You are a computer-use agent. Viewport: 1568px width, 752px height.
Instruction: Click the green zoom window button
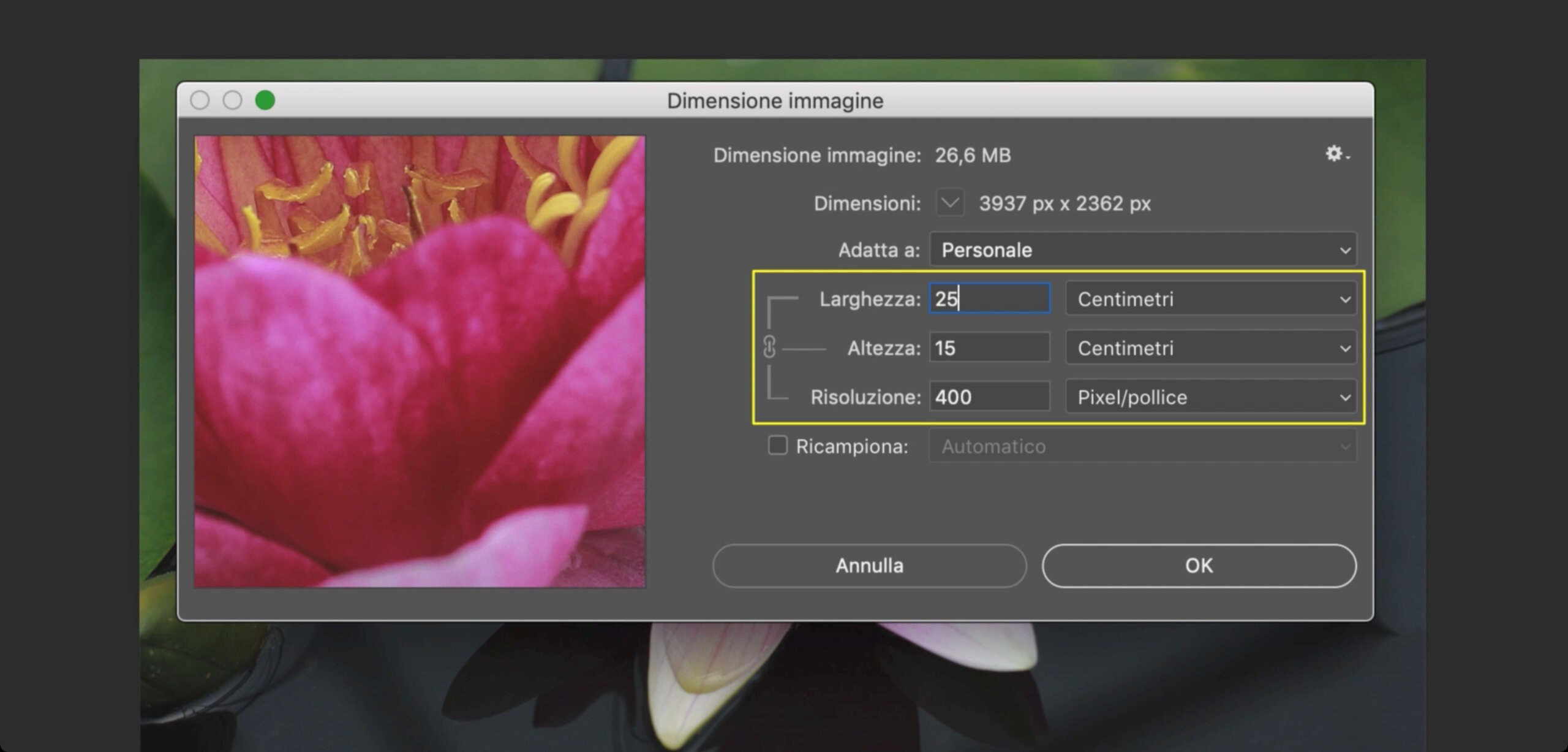pos(265,100)
